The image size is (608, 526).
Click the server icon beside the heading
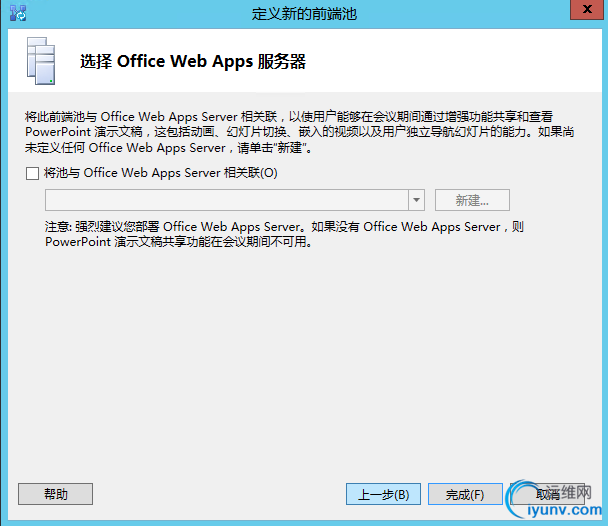pyautogui.click(x=41, y=61)
